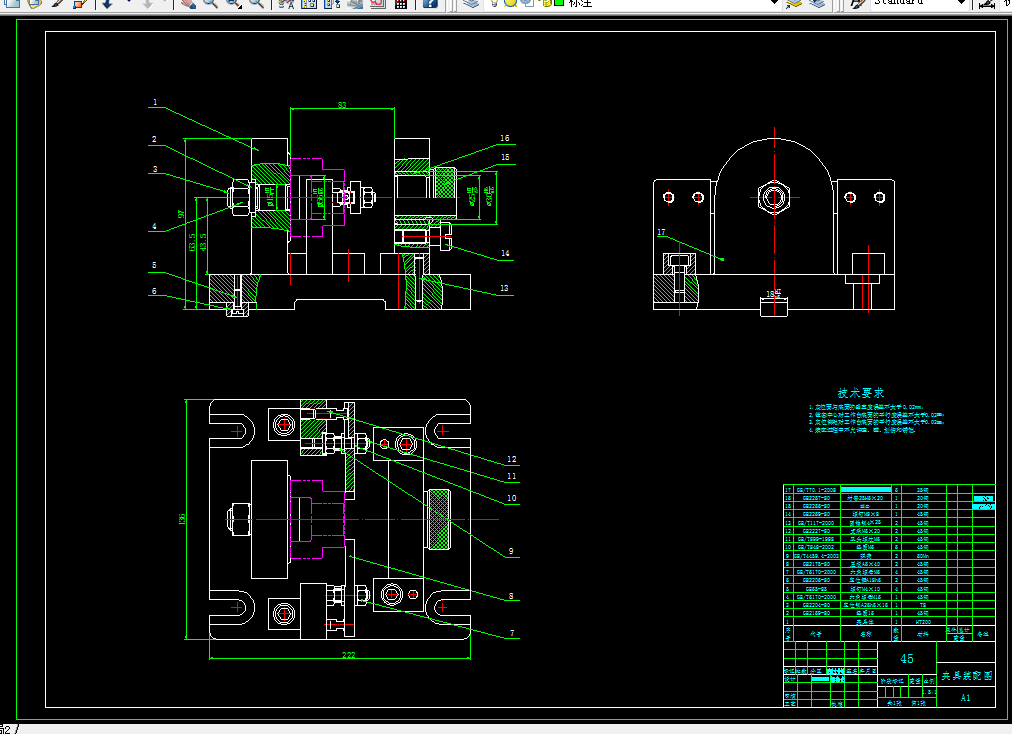Screen dimensions: 1012x734
Task: Click the Undo arrow in the toolbar
Action: 107,3
